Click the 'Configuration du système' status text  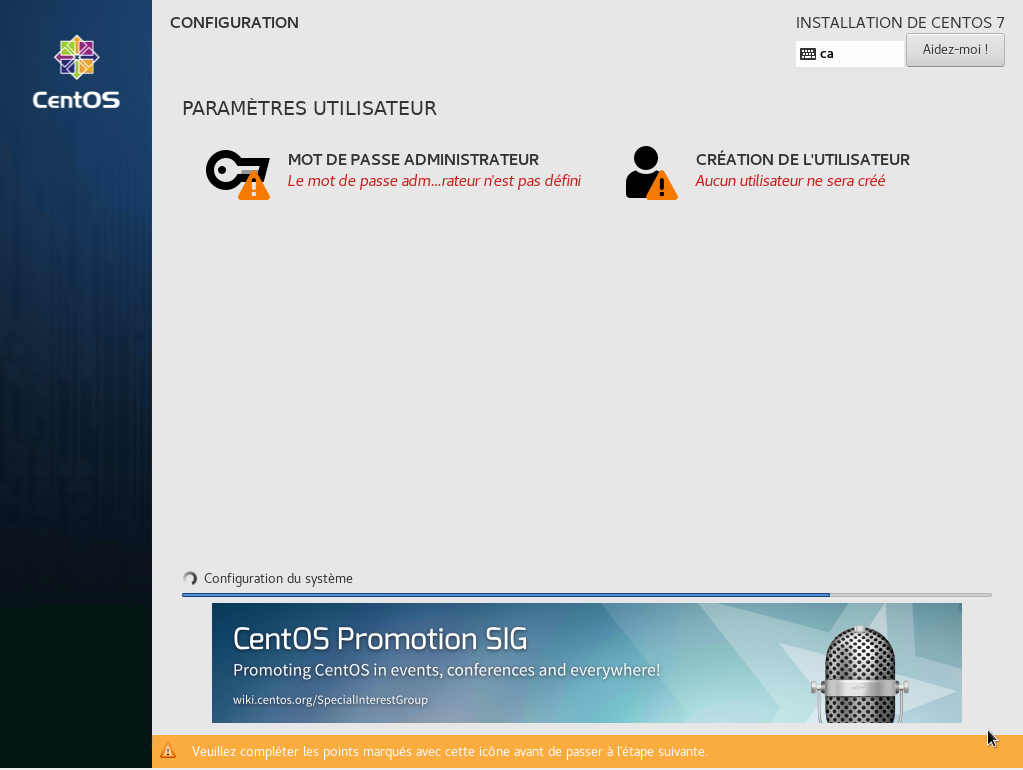coord(278,579)
